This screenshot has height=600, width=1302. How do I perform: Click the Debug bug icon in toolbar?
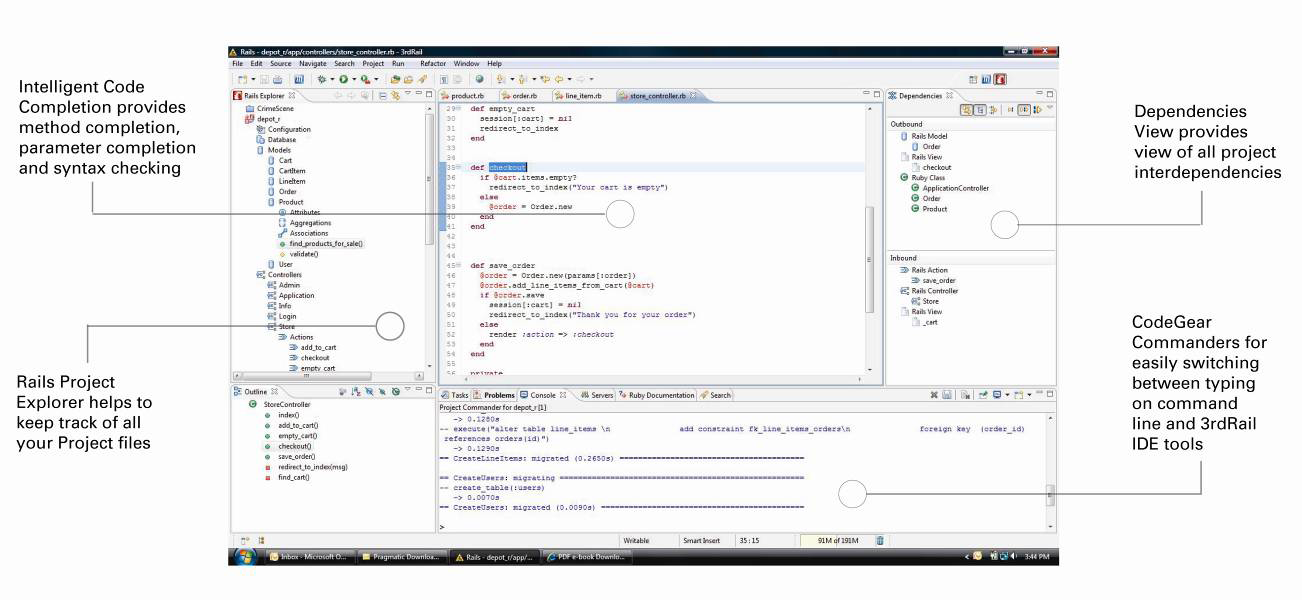click(322, 79)
